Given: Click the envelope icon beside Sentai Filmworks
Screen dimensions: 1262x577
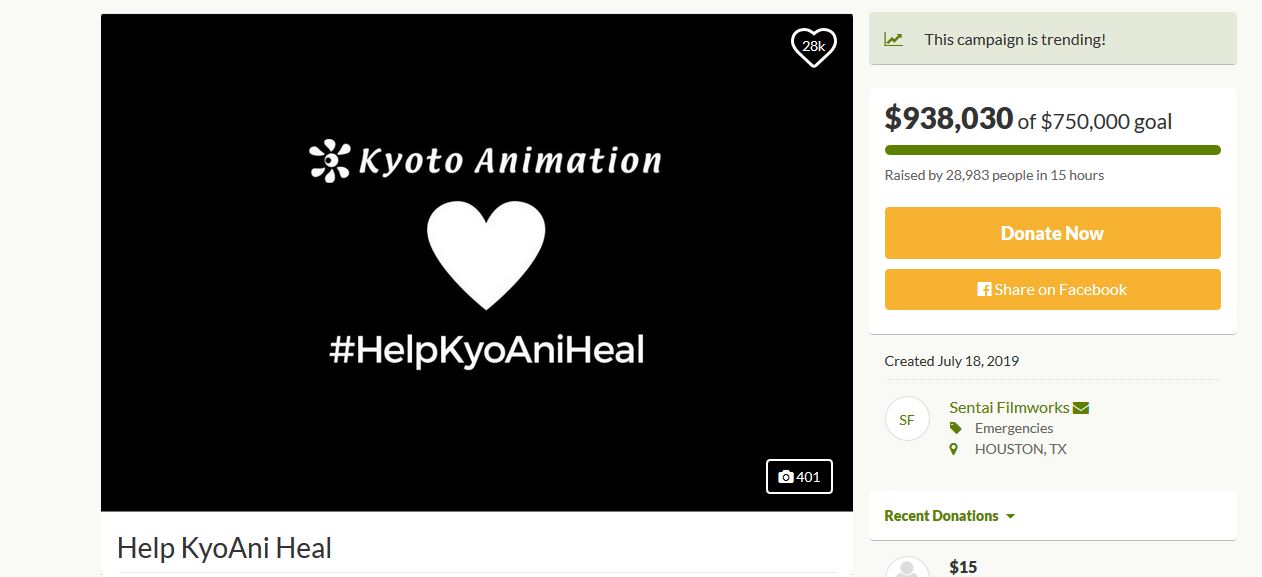Looking at the screenshot, I should [1080, 408].
